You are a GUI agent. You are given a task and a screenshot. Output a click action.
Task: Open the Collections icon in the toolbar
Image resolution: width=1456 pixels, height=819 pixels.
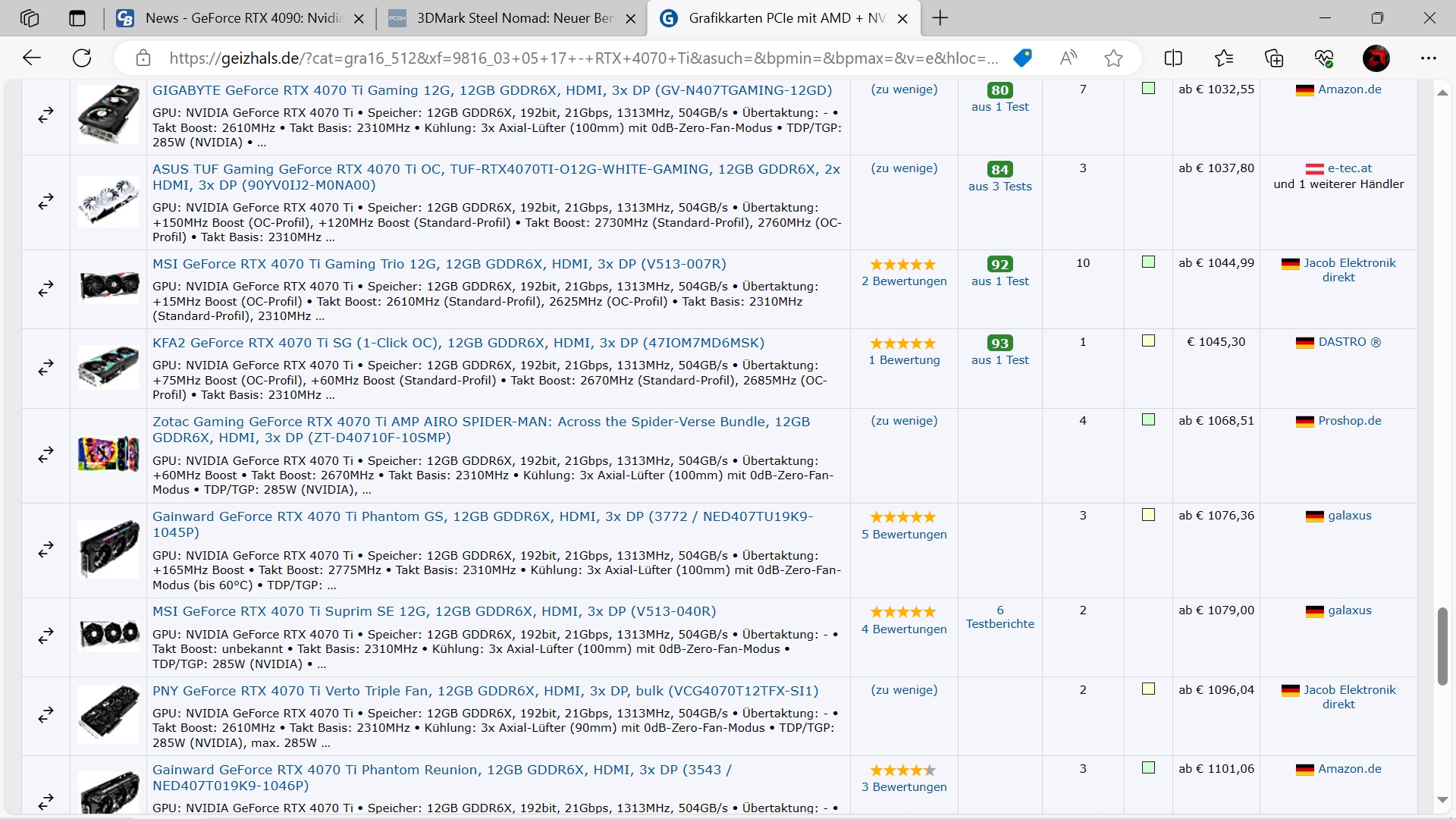pos(1274,58)
